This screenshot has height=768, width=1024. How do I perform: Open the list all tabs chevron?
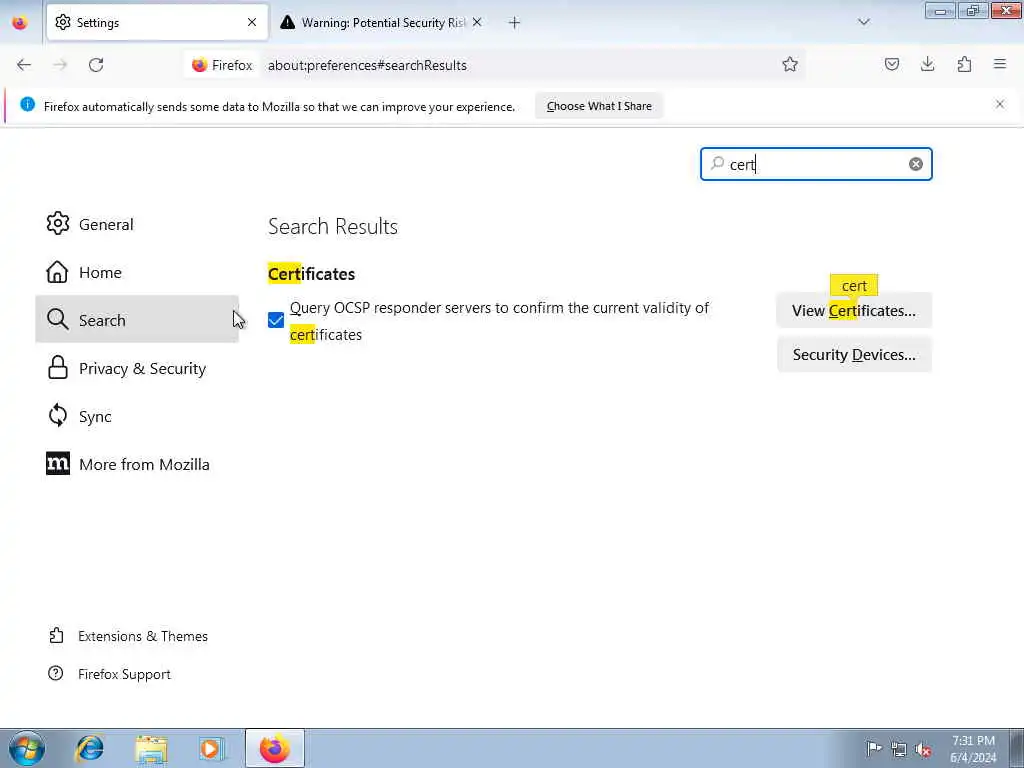coord(864,22)
